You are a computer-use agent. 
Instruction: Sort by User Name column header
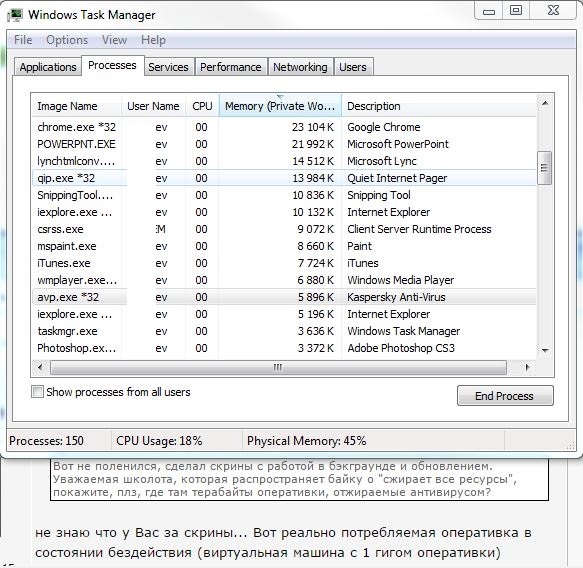point(153,106)
